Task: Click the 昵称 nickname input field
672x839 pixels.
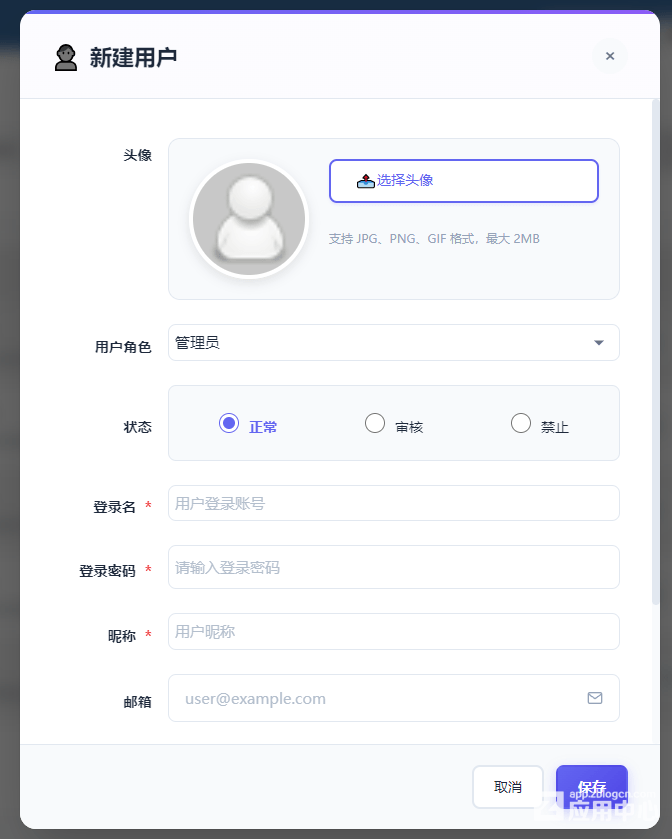Action: [x=393, y=632]
